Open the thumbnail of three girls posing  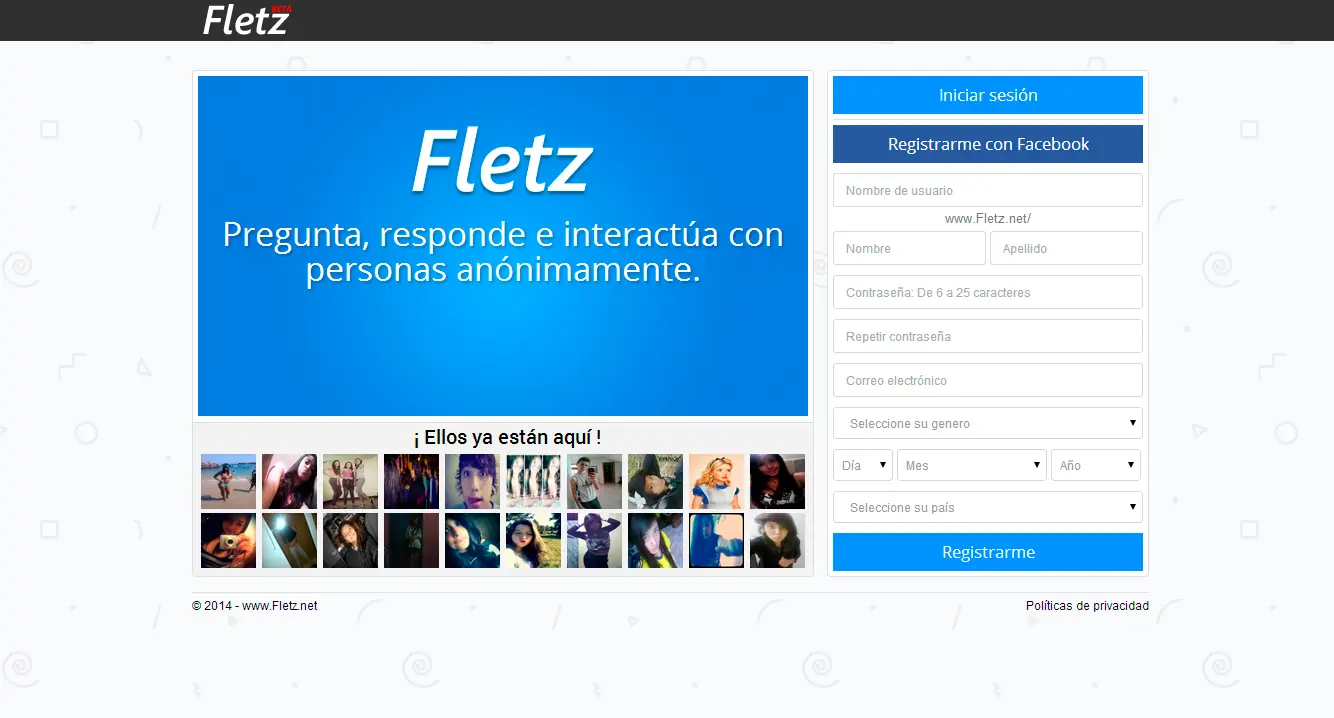pos(350,482)
